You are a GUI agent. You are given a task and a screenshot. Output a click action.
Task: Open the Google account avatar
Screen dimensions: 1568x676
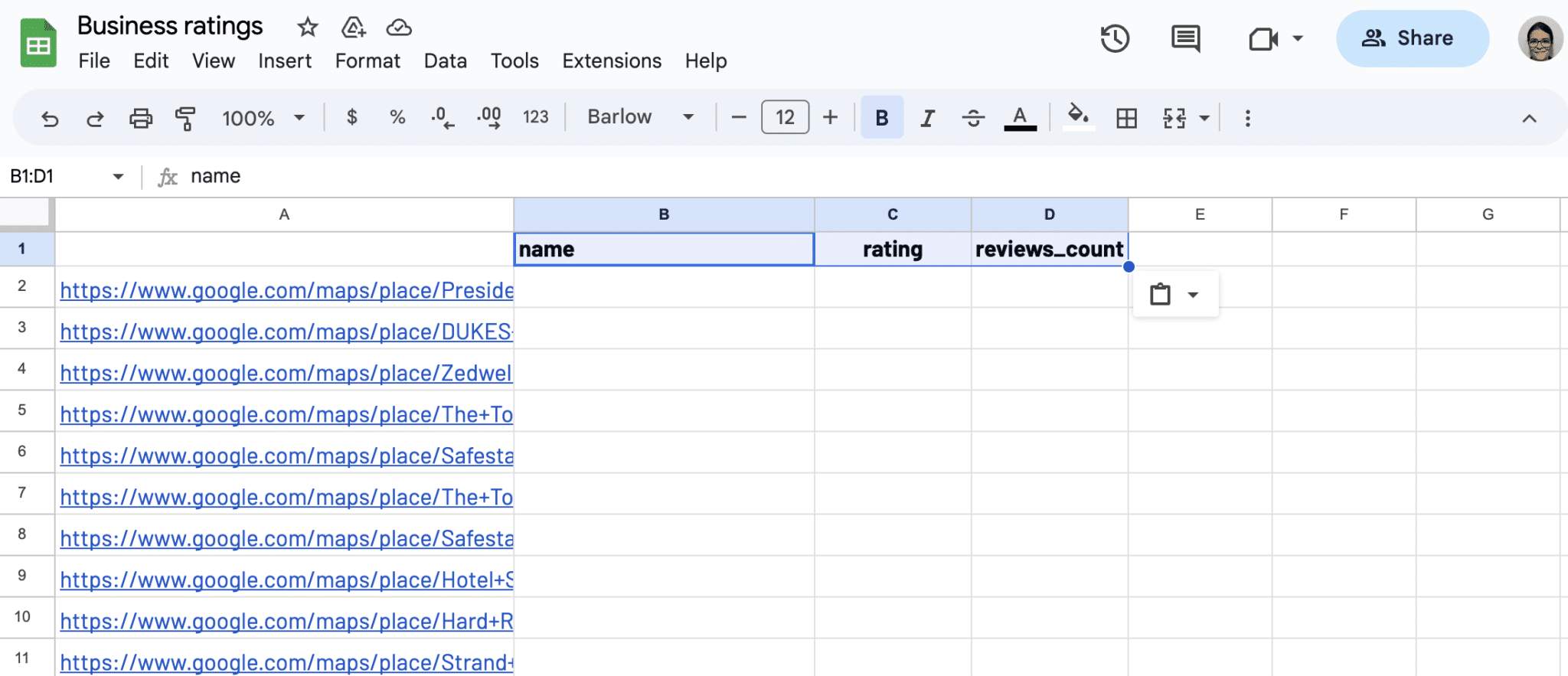(1540, 38)
